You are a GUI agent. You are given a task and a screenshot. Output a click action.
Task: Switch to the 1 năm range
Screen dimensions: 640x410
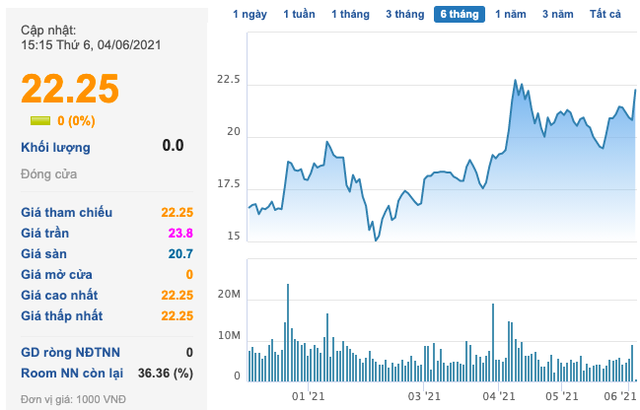pos(511,14)
